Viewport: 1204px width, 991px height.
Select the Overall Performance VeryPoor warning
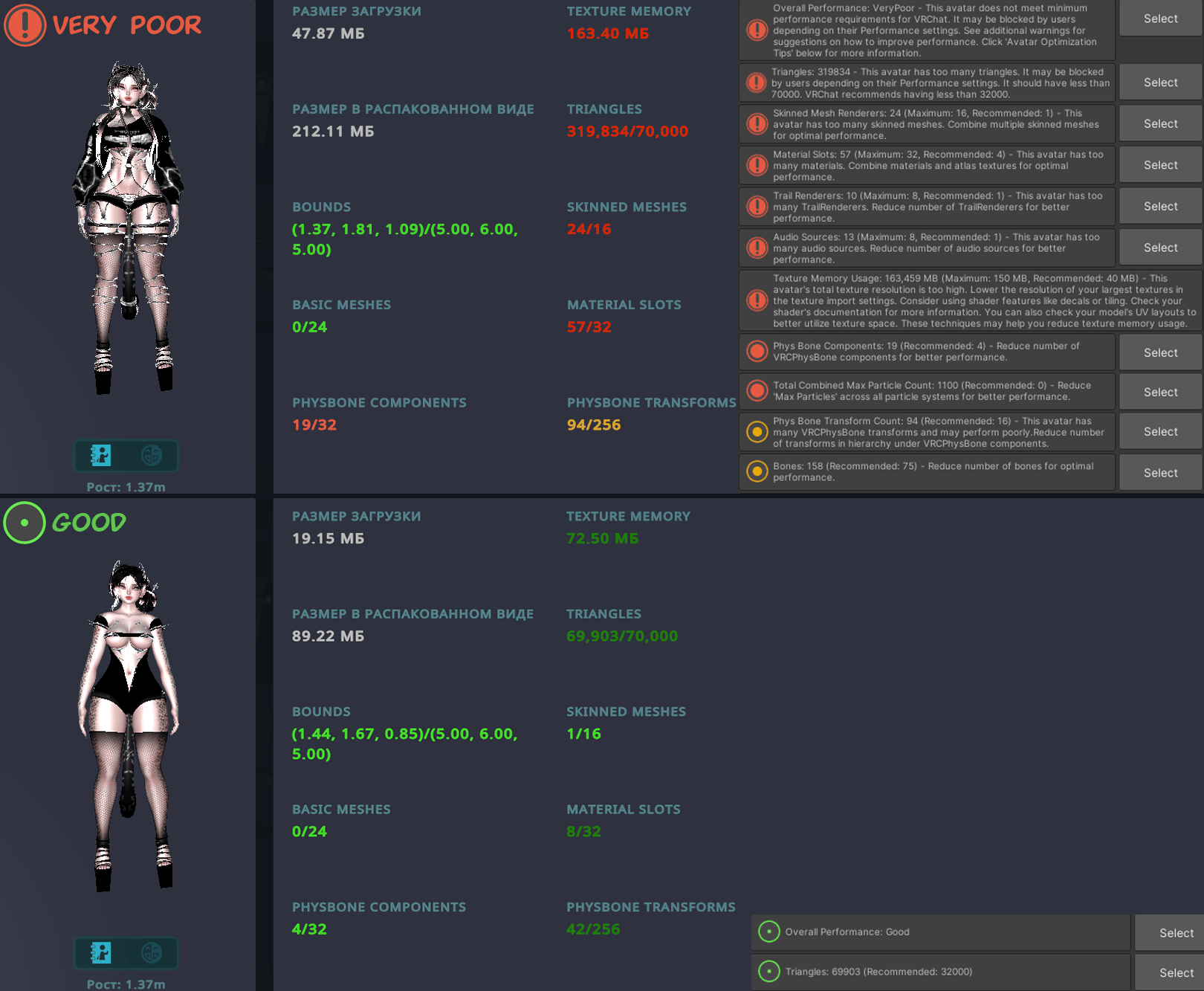click(1160, 19)
